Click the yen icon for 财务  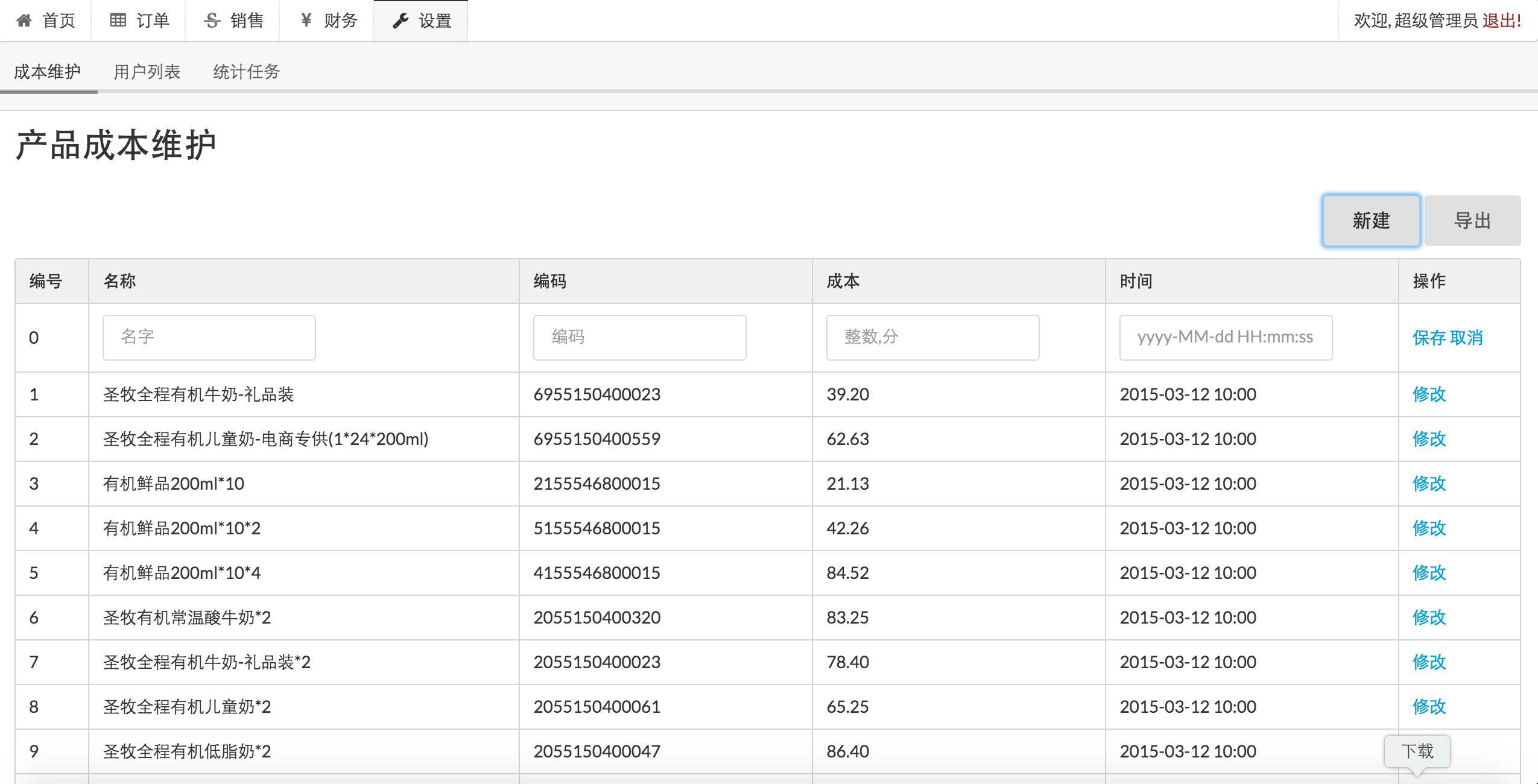pyautogui.click(x=306, y=21)
